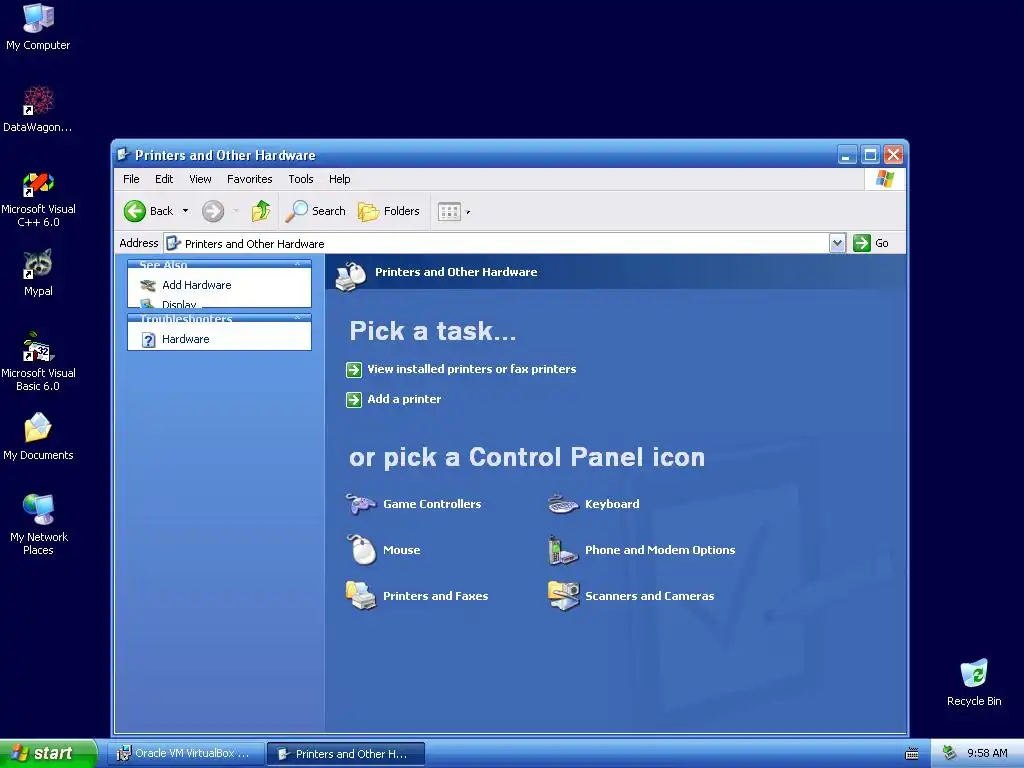Collapse the See Also panel chevron

[x=298, y=264]
